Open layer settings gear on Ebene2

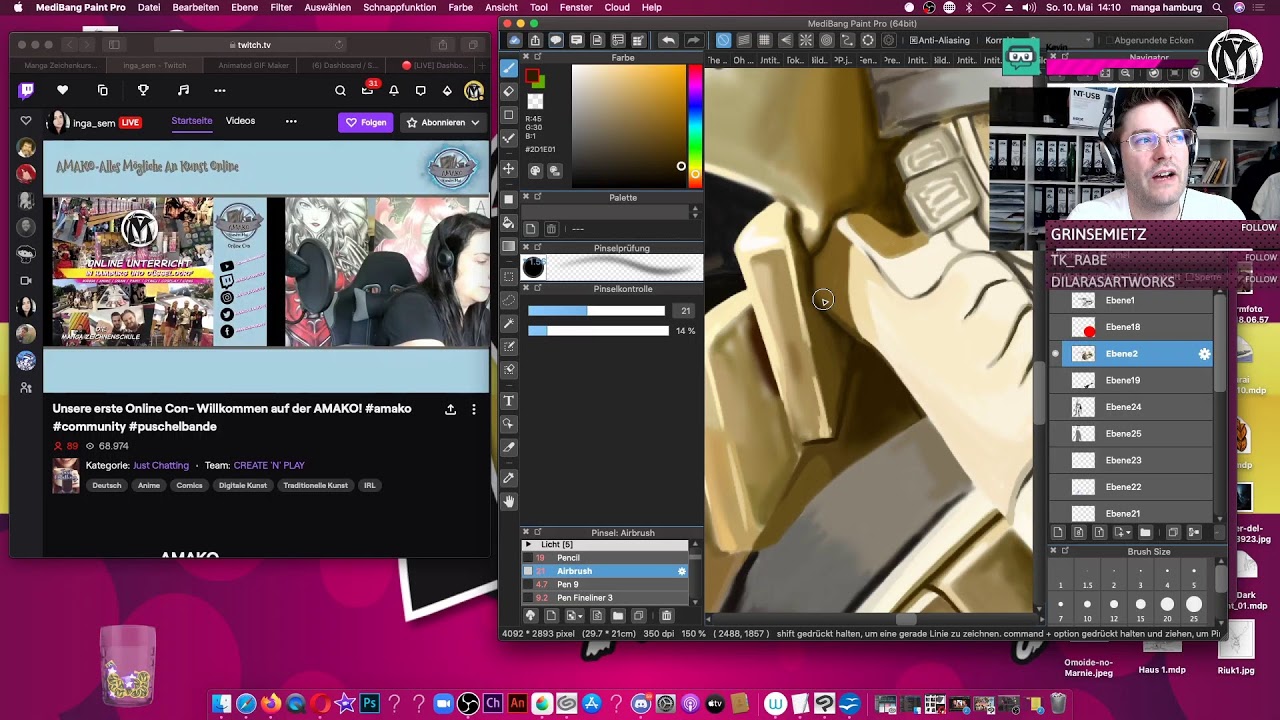click(1204, 354)
